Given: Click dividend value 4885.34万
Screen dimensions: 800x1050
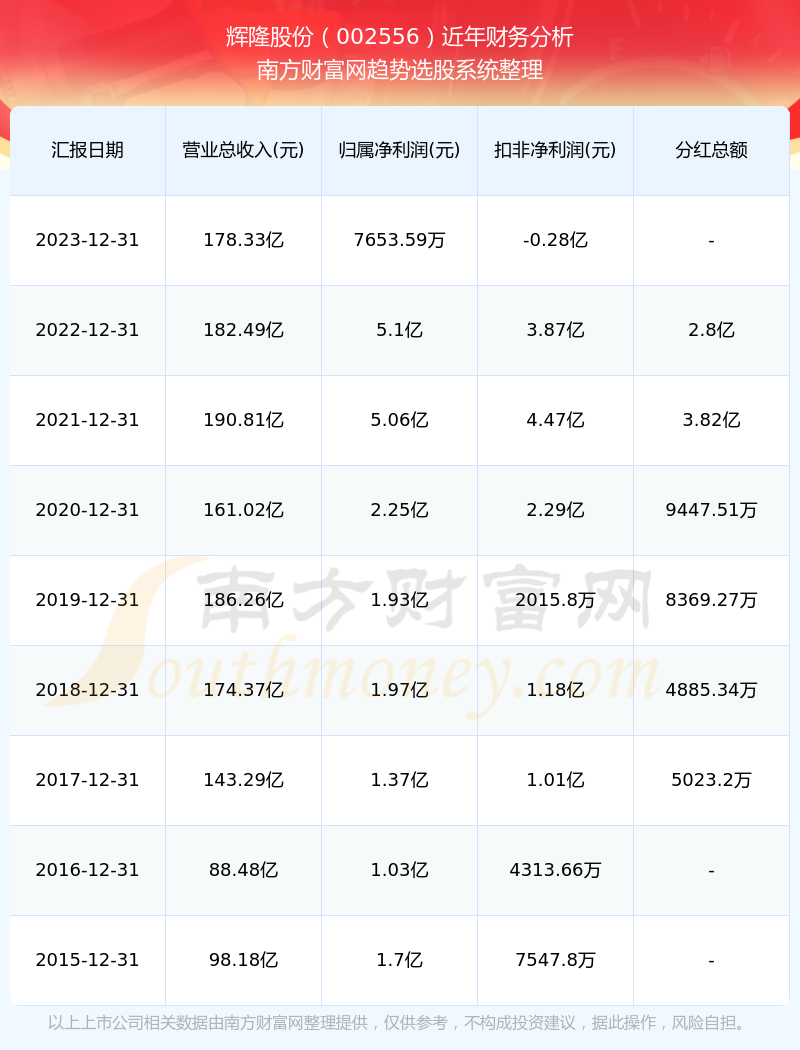Looking at the screenshot, I should [x=712, y=690].
